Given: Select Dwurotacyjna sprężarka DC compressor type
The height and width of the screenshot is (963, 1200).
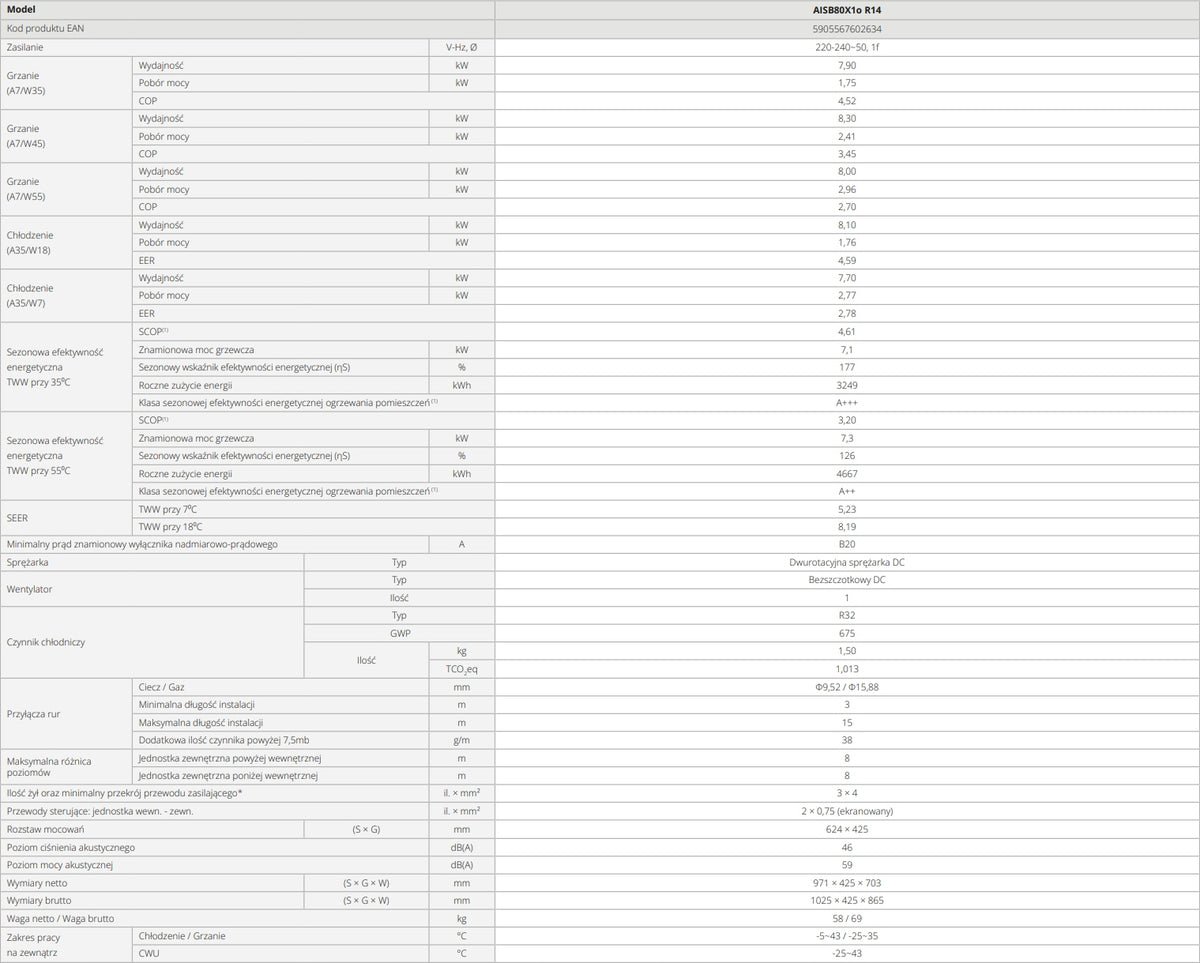Looking at the screenshot, I should click(847, 562).
